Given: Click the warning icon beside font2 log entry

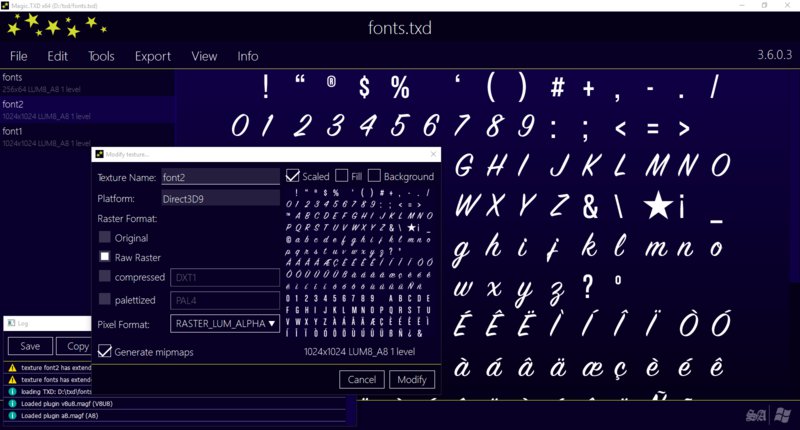Looking at the screenshot, I should 12,367.
